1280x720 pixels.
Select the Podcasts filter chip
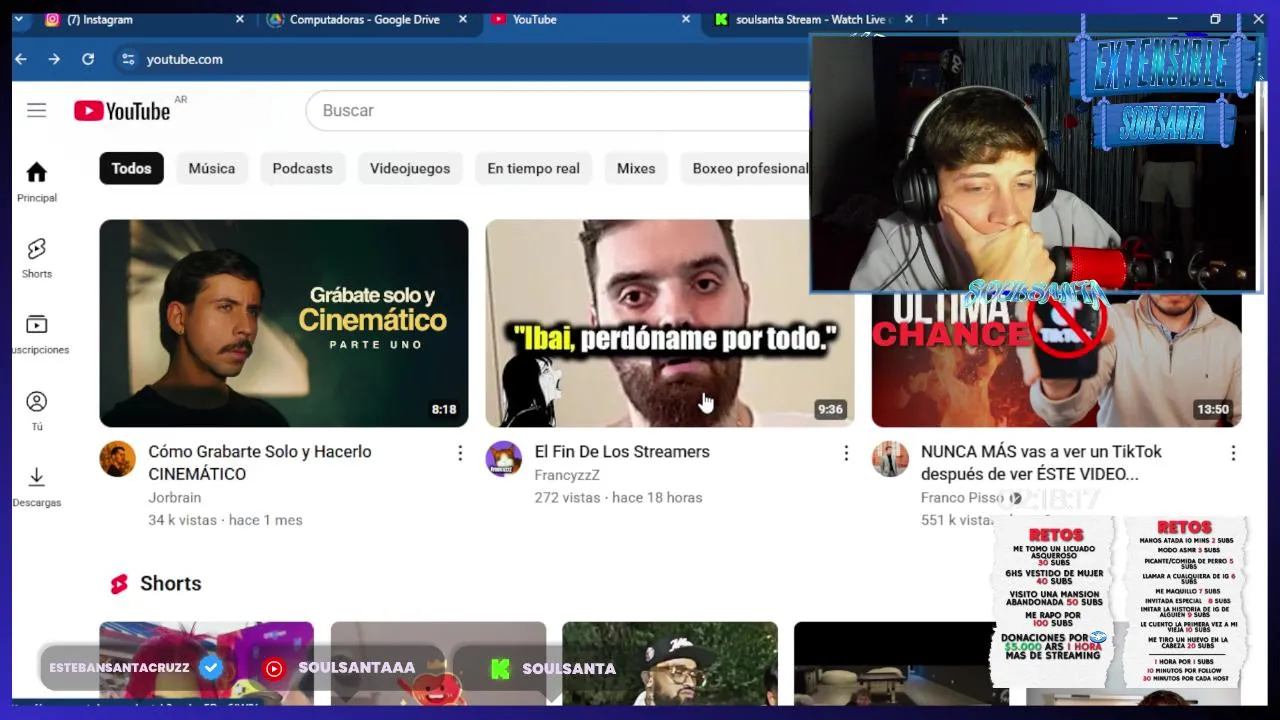302,168
